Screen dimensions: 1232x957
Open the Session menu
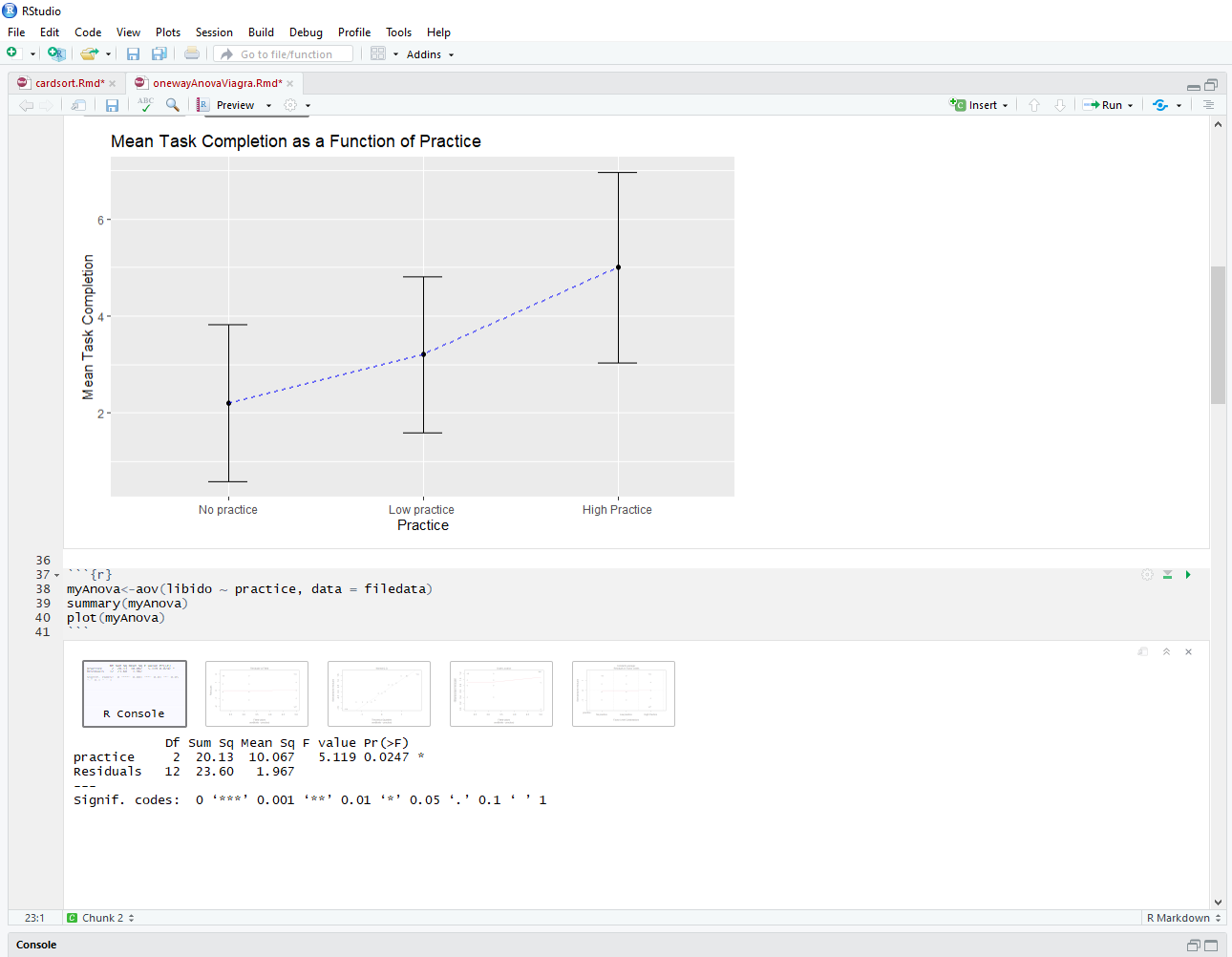tap(214, 32)
